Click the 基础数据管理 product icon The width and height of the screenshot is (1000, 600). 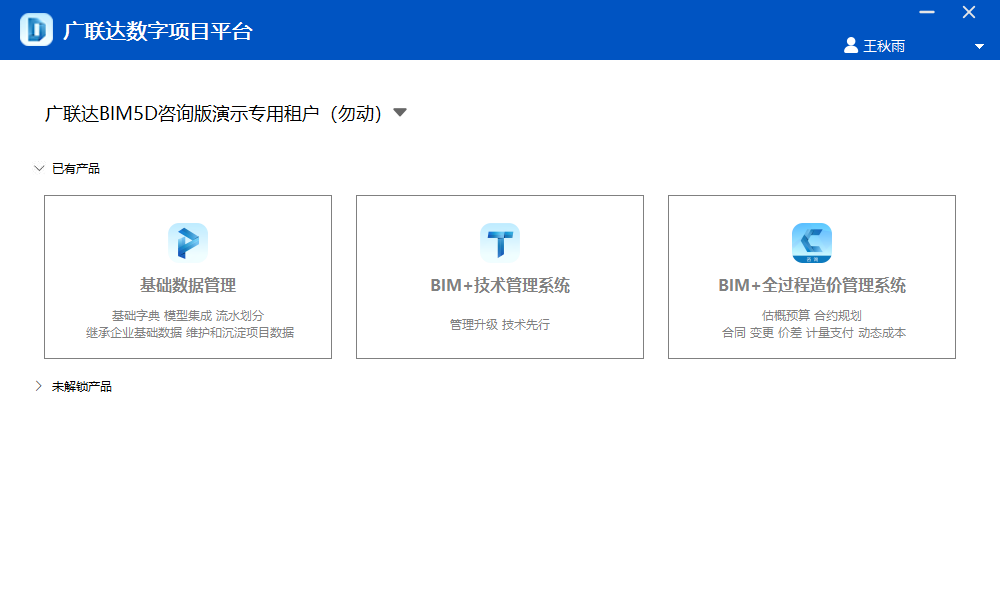point(188,243)
